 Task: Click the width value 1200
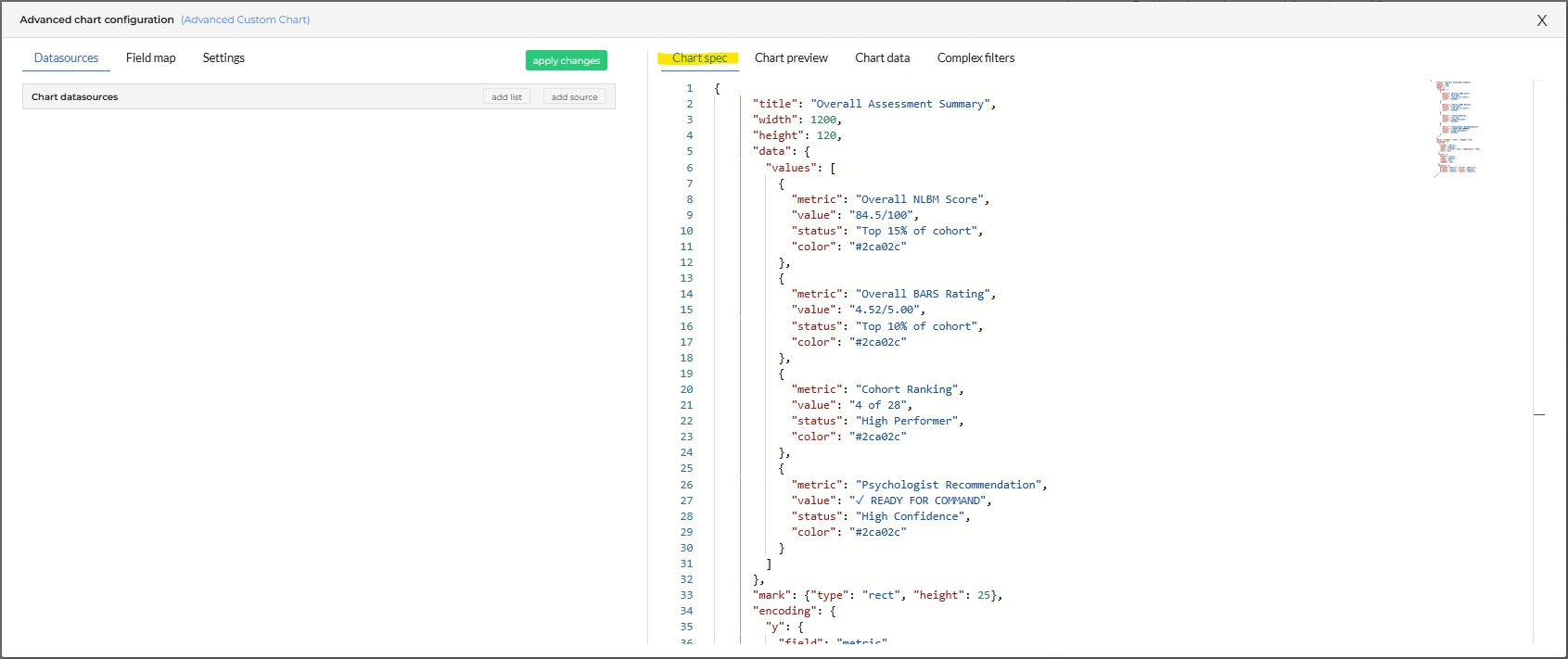tap(822, 120)
